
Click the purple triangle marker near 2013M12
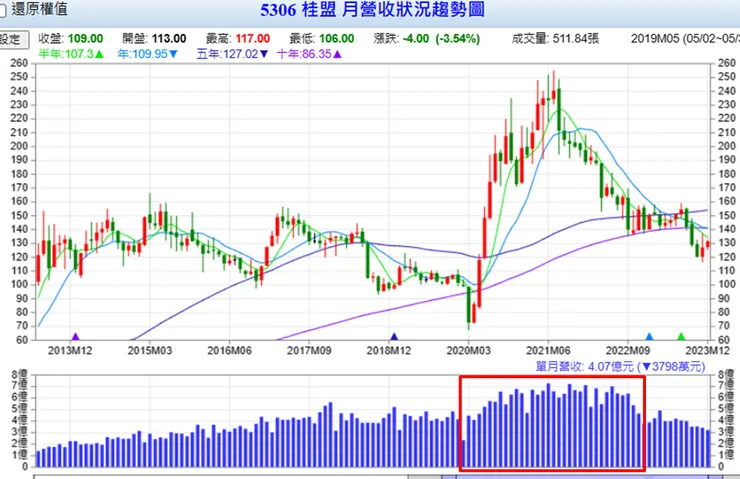75,336
